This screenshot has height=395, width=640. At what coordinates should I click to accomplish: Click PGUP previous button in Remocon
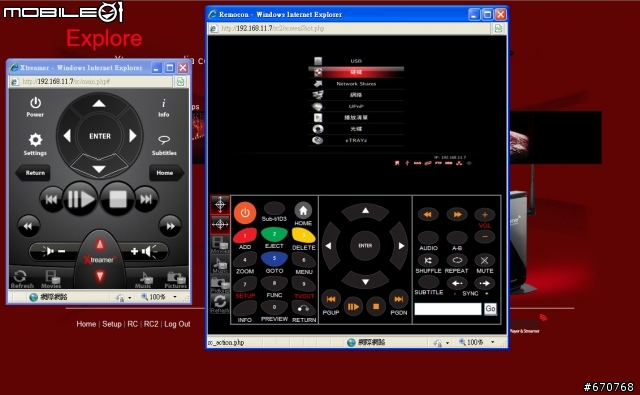click(331, 299)
